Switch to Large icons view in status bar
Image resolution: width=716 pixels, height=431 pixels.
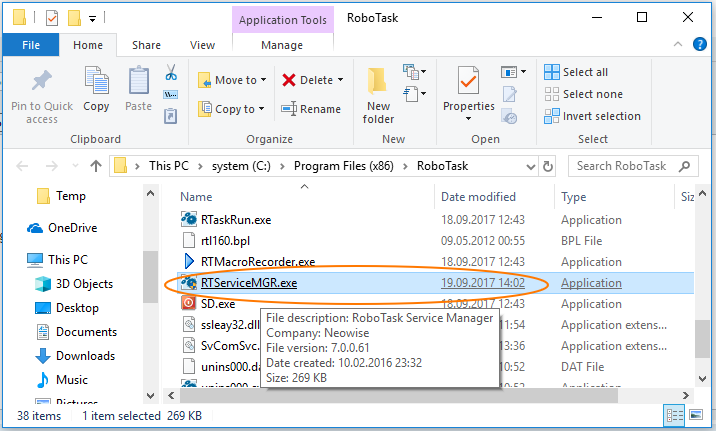coord(696,415)
